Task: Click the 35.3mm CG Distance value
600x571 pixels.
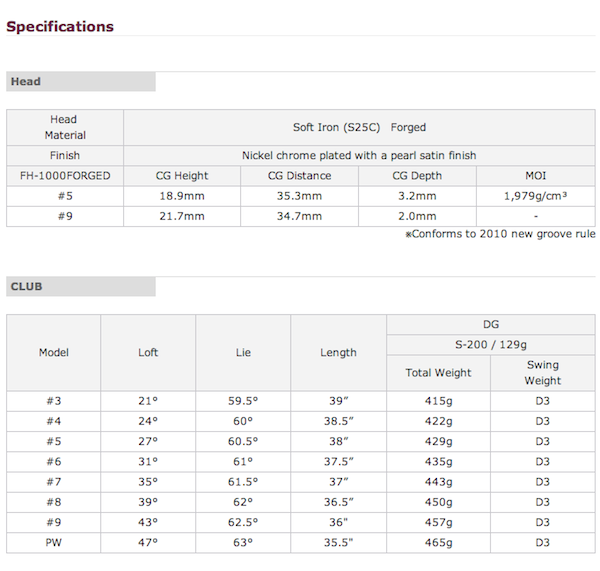Action: [300, 196]
